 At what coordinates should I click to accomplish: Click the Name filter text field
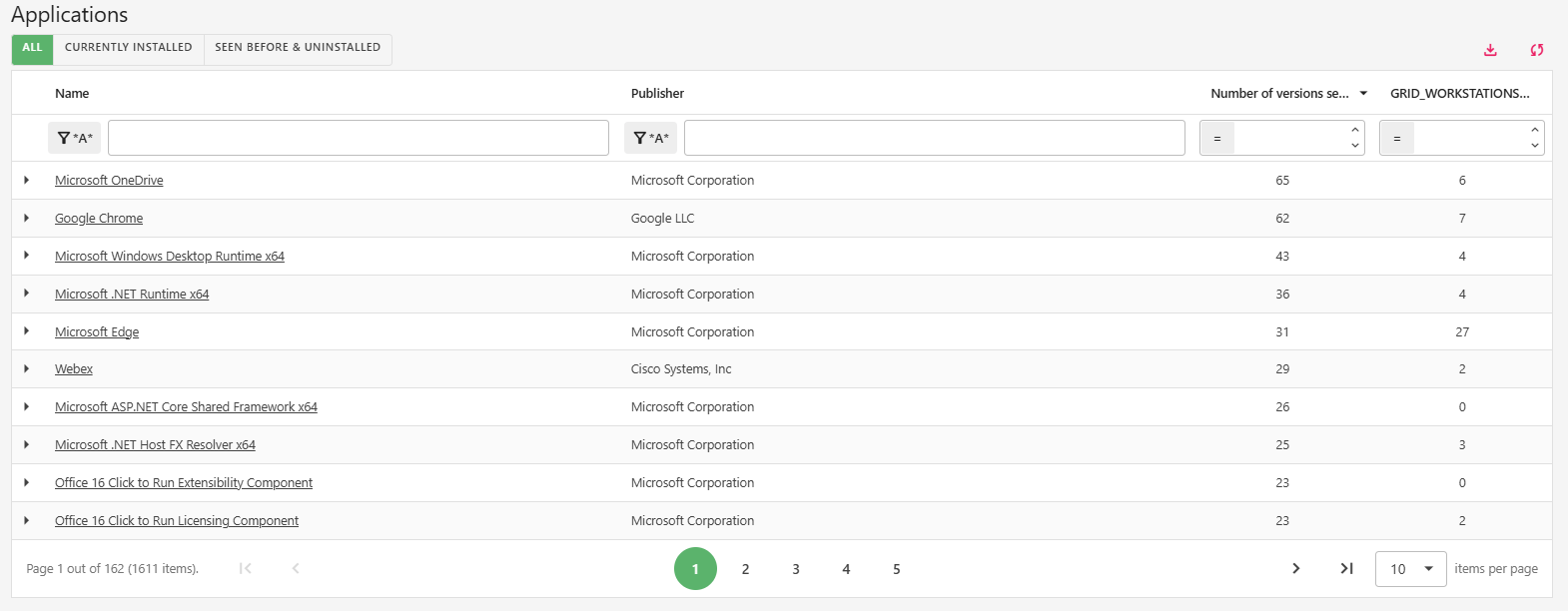click(359, 138)
